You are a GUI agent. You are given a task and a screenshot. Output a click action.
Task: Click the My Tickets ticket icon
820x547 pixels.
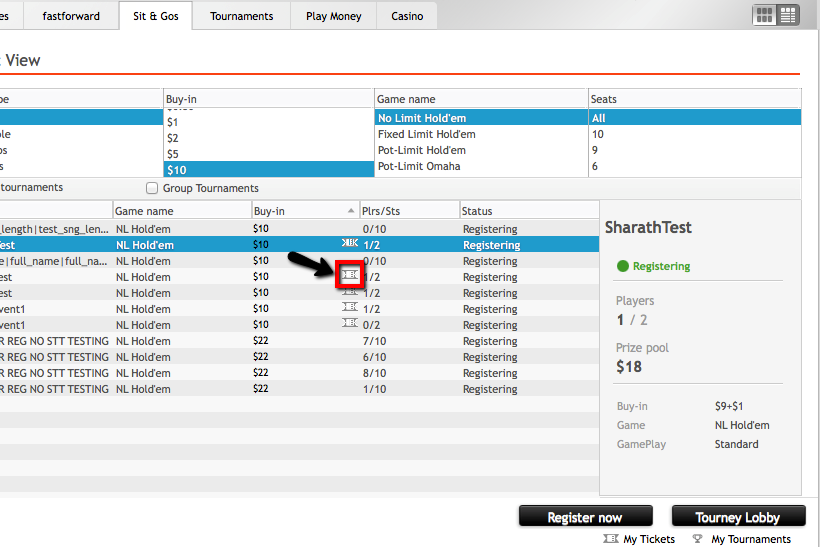click(x=611, y=538)
